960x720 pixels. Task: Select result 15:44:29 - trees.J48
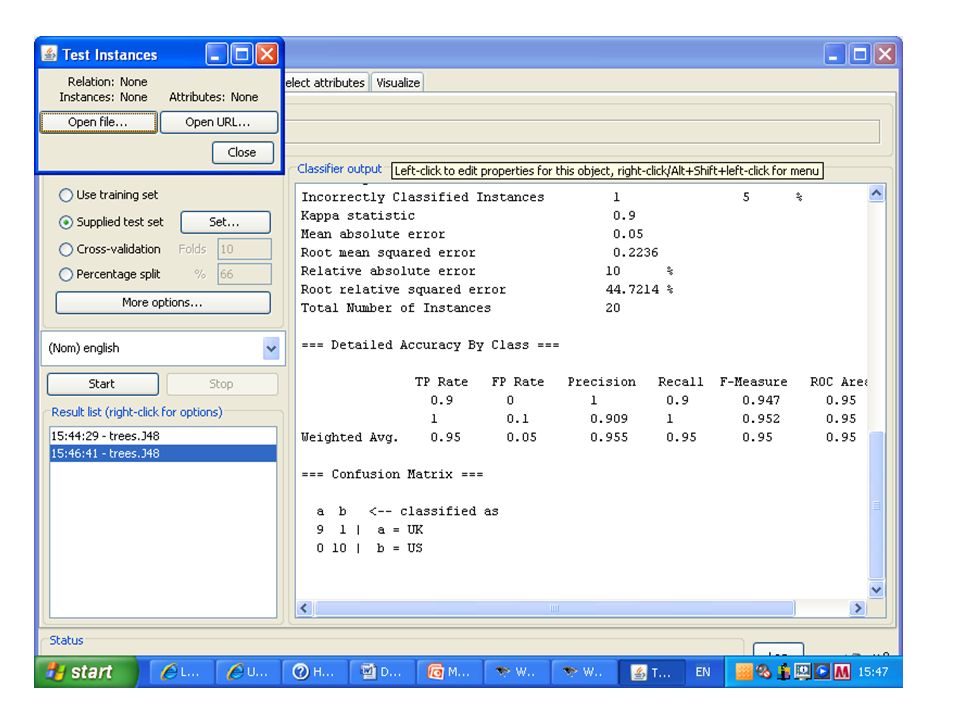pos(163,436)
